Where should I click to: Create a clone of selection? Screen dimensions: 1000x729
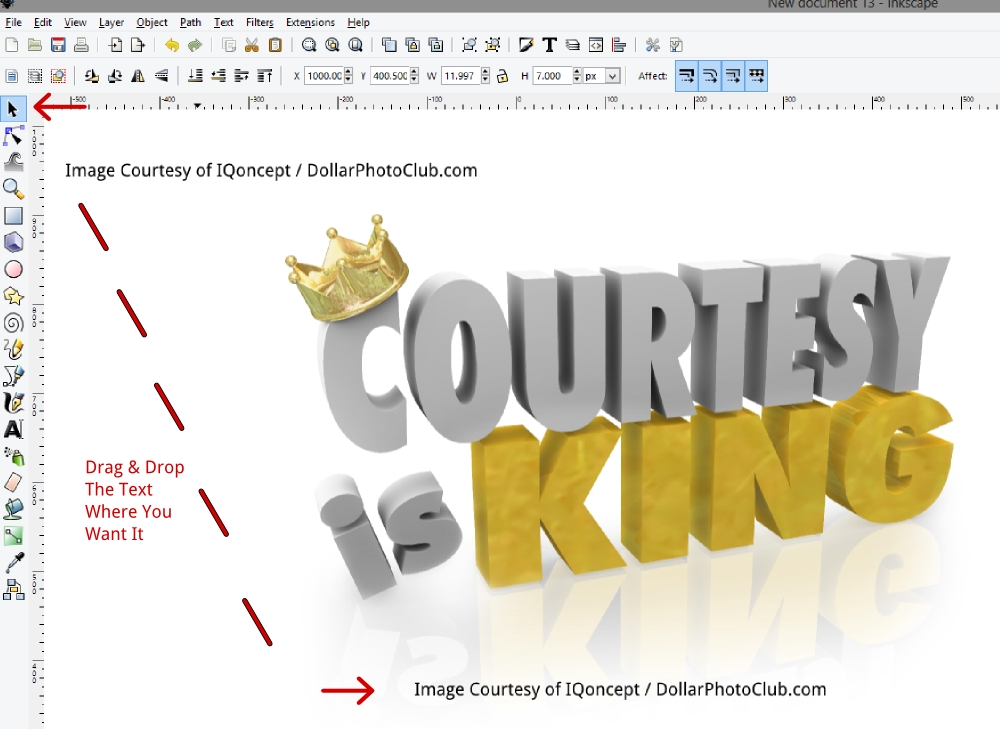(x=413, y=45)
